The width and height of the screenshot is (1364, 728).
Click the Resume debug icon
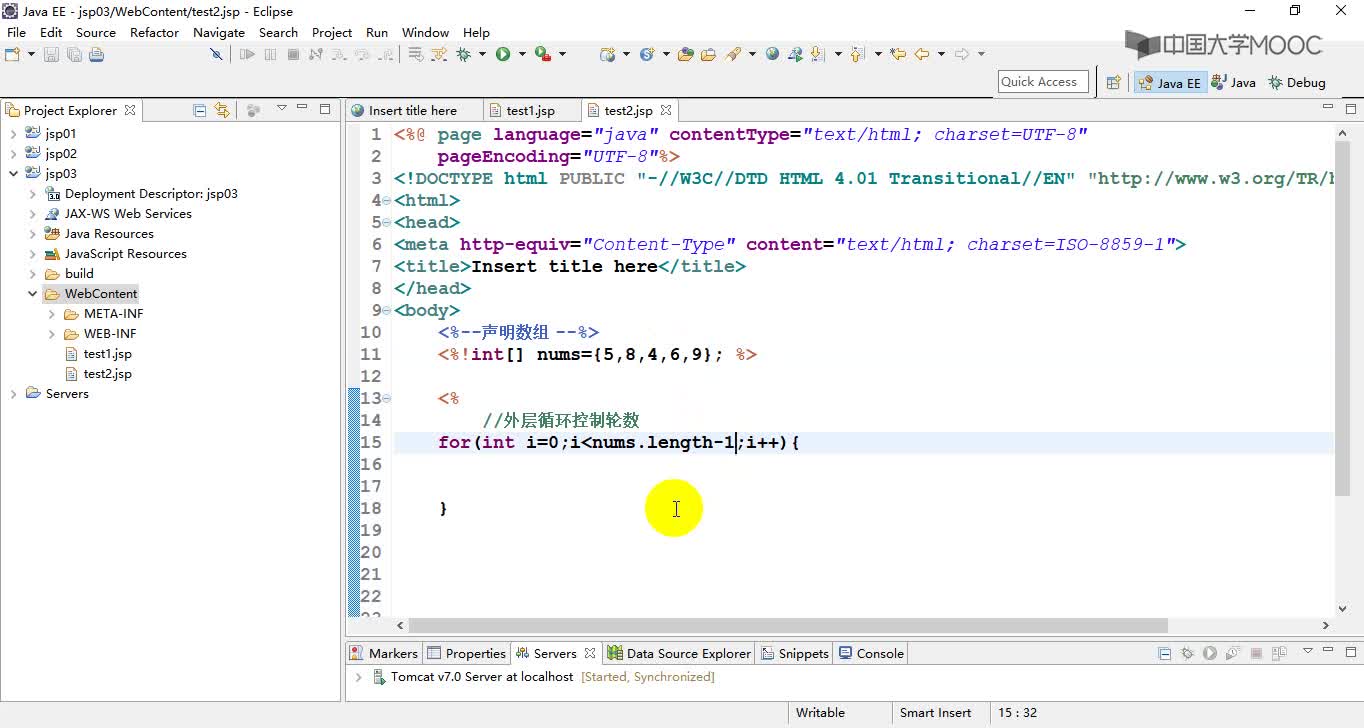[x=247, y=54]
